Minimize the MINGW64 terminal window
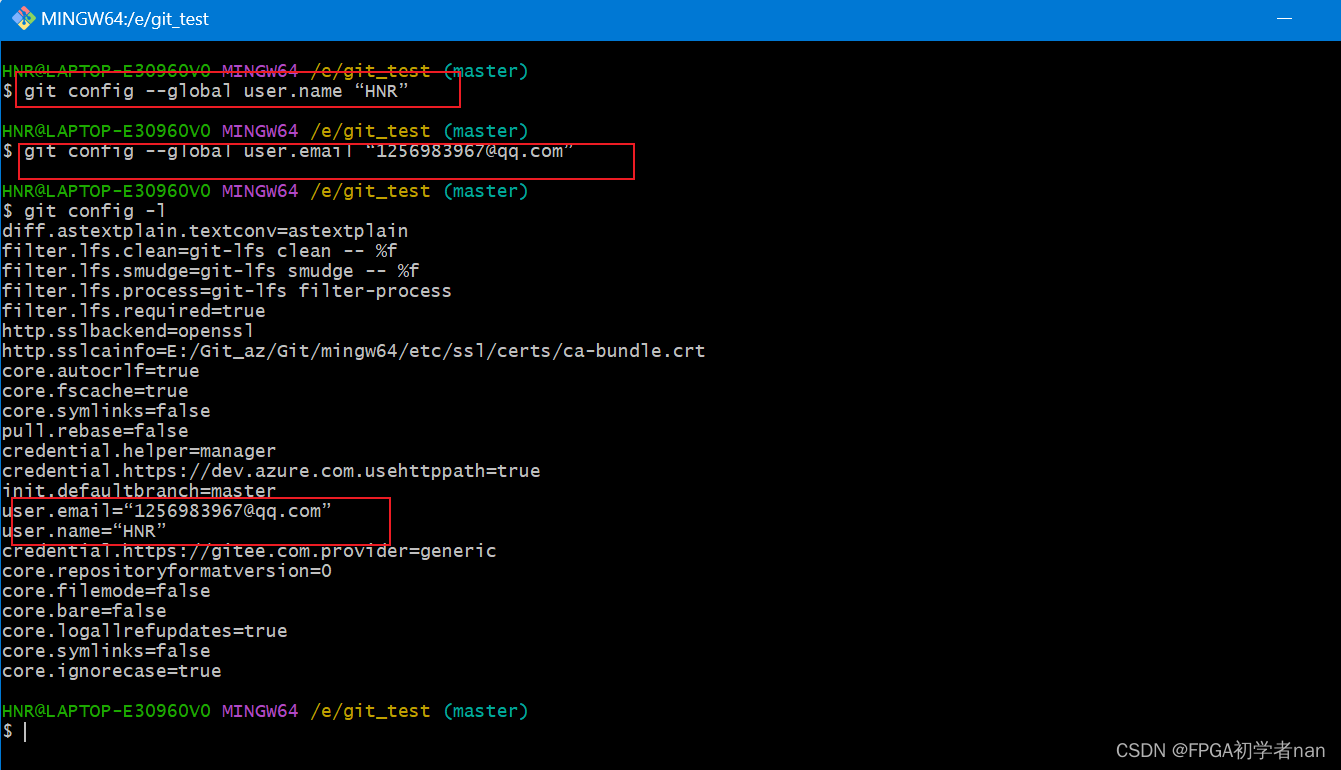 pyautogui.click(x=1284, y=19)
